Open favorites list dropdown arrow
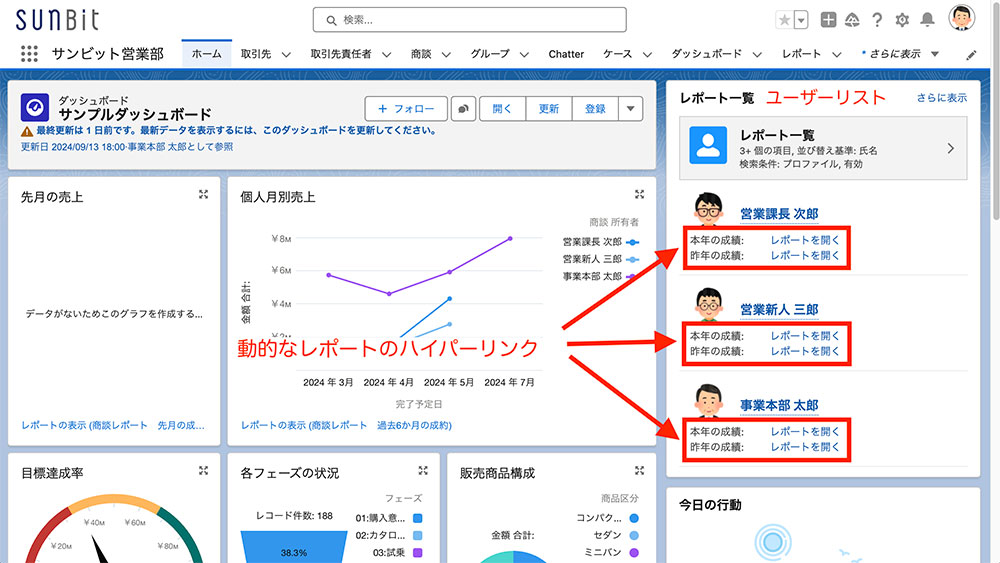 point(801,20)
